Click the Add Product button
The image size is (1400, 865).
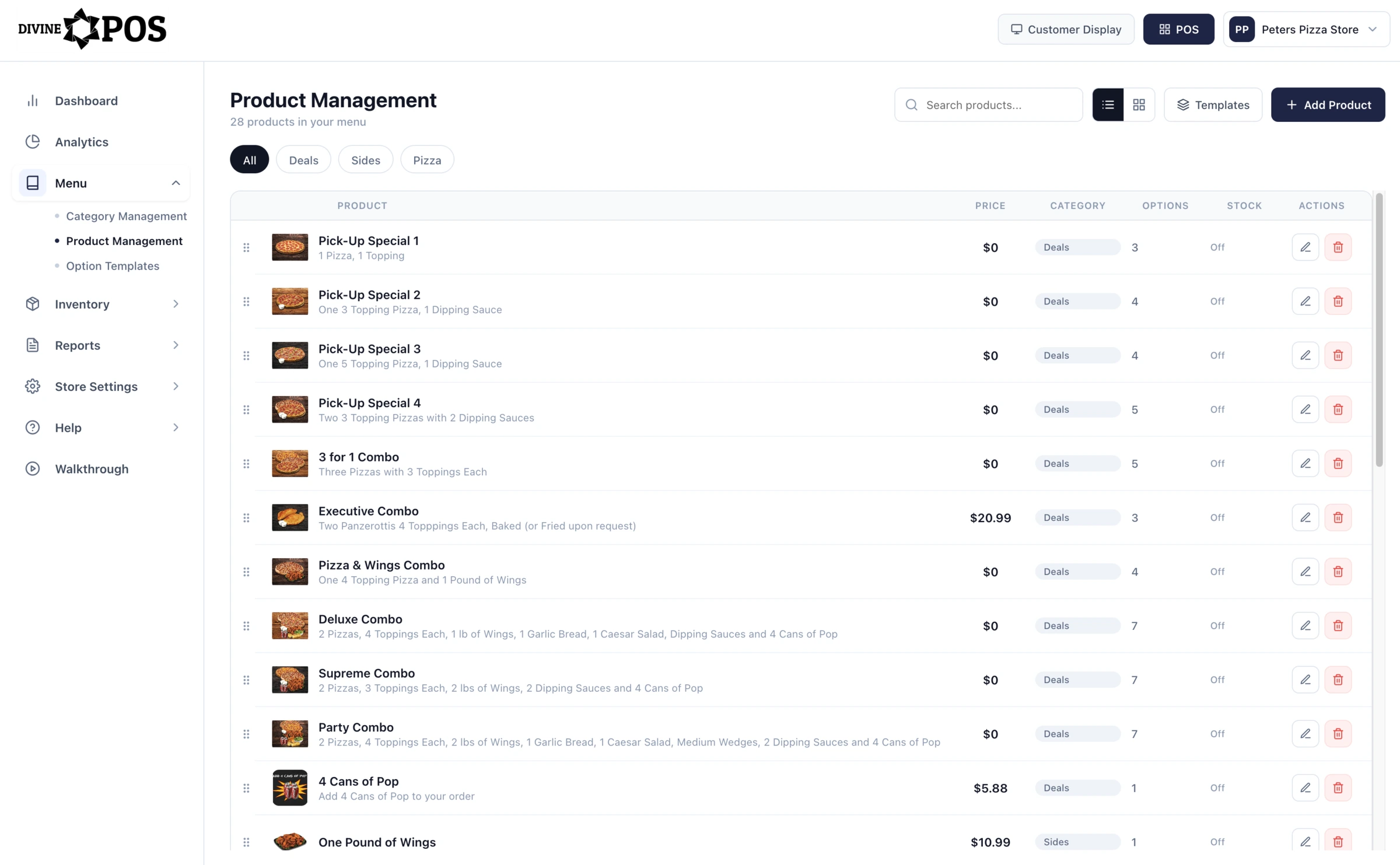(1328, 105)
